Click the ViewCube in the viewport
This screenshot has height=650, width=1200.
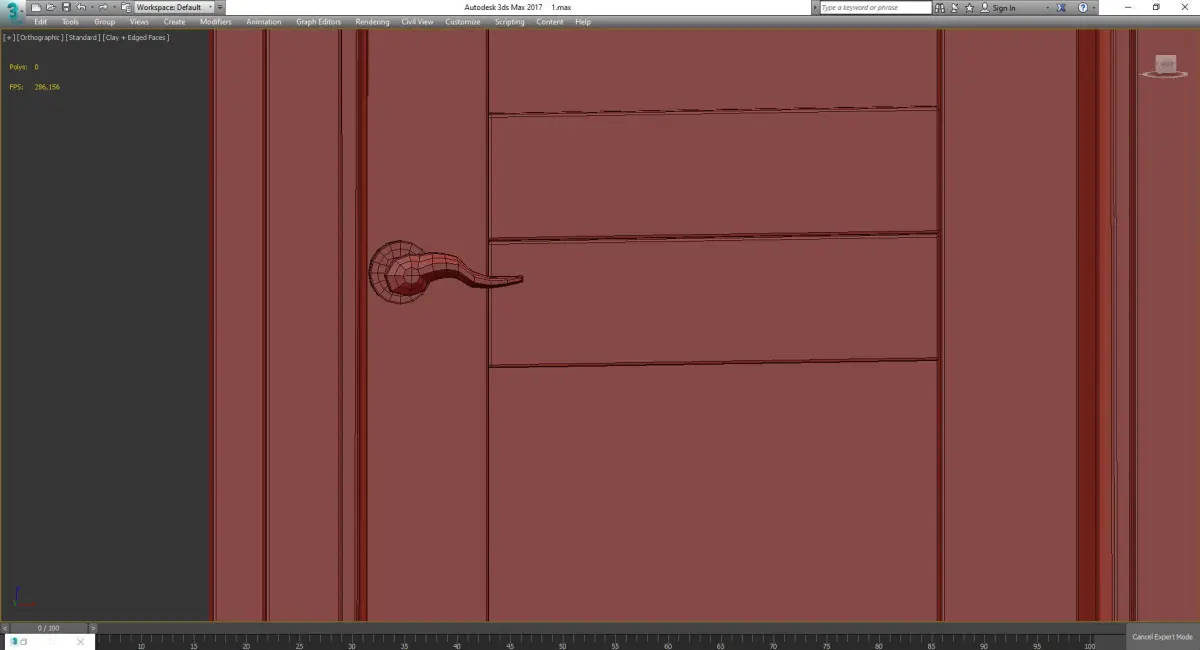coord(1165,66)
